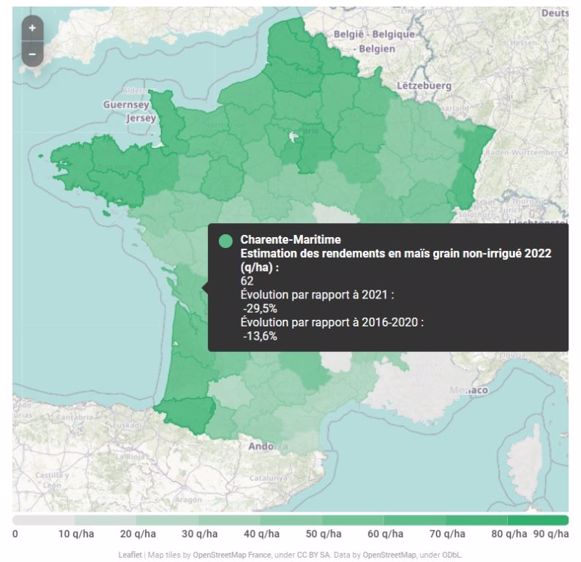The width and height of the screenshot is (581, 562).
Task: Open the ODbL license link
Action: 451,555
